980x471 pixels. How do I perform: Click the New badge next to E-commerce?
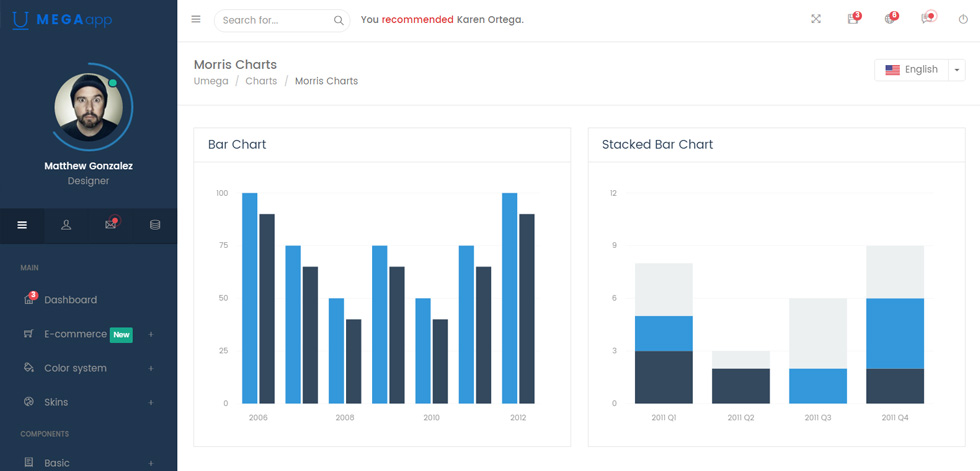tap(121, 335)
